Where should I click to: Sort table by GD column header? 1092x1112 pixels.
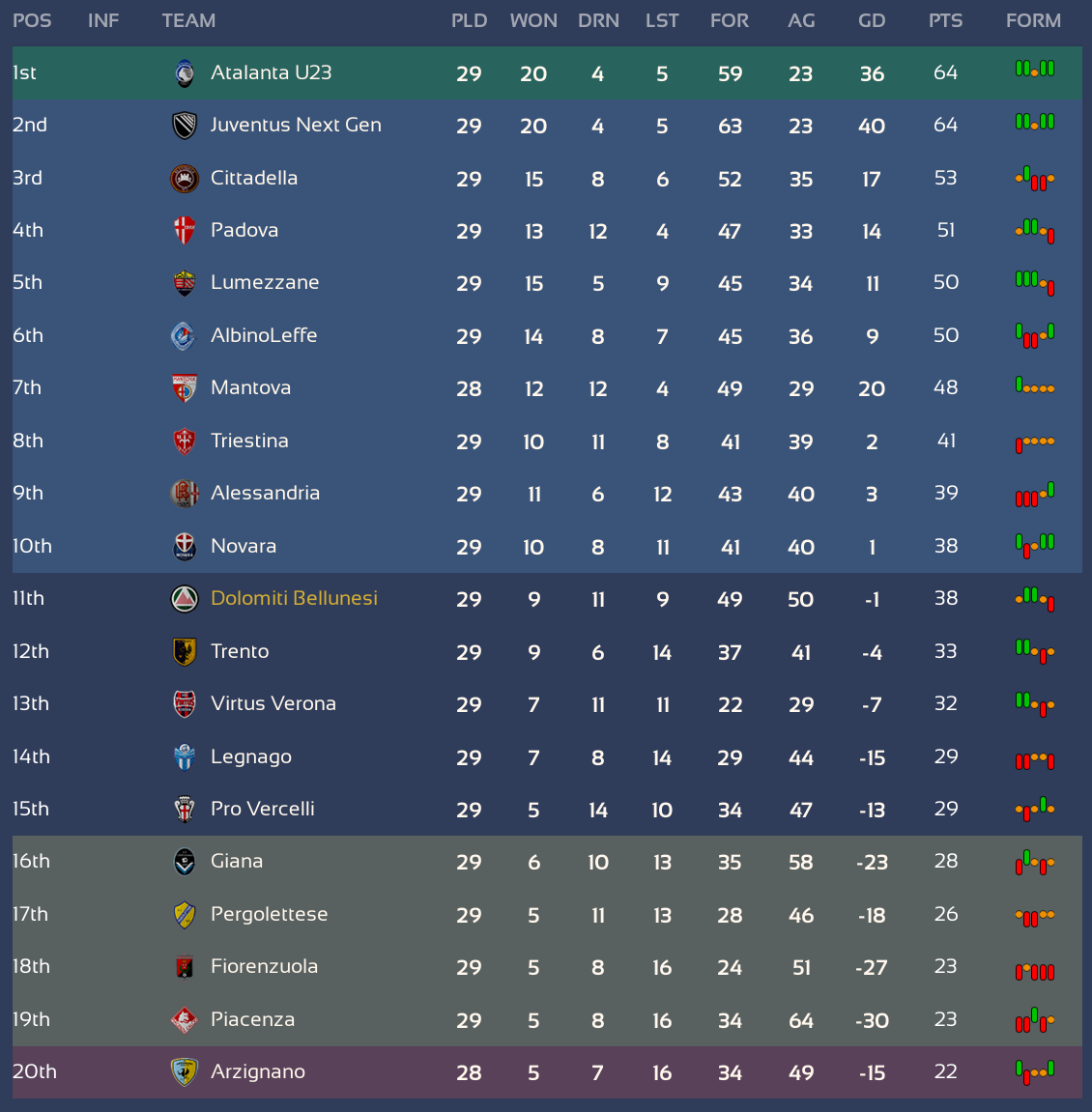pyautogui.click(x=872, y=20)
